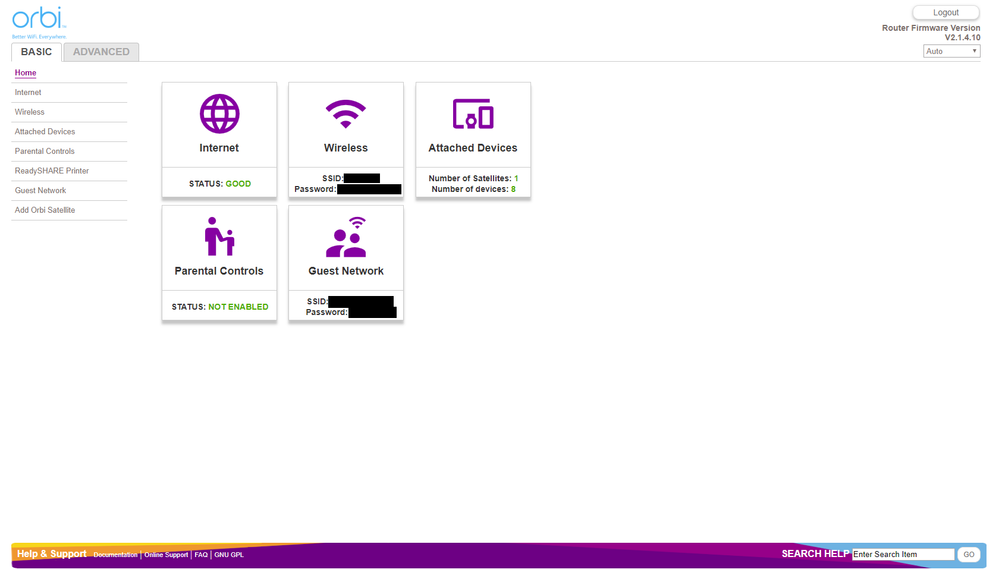Go to ReadySHARE Printer in sidebar

point(52,171)
